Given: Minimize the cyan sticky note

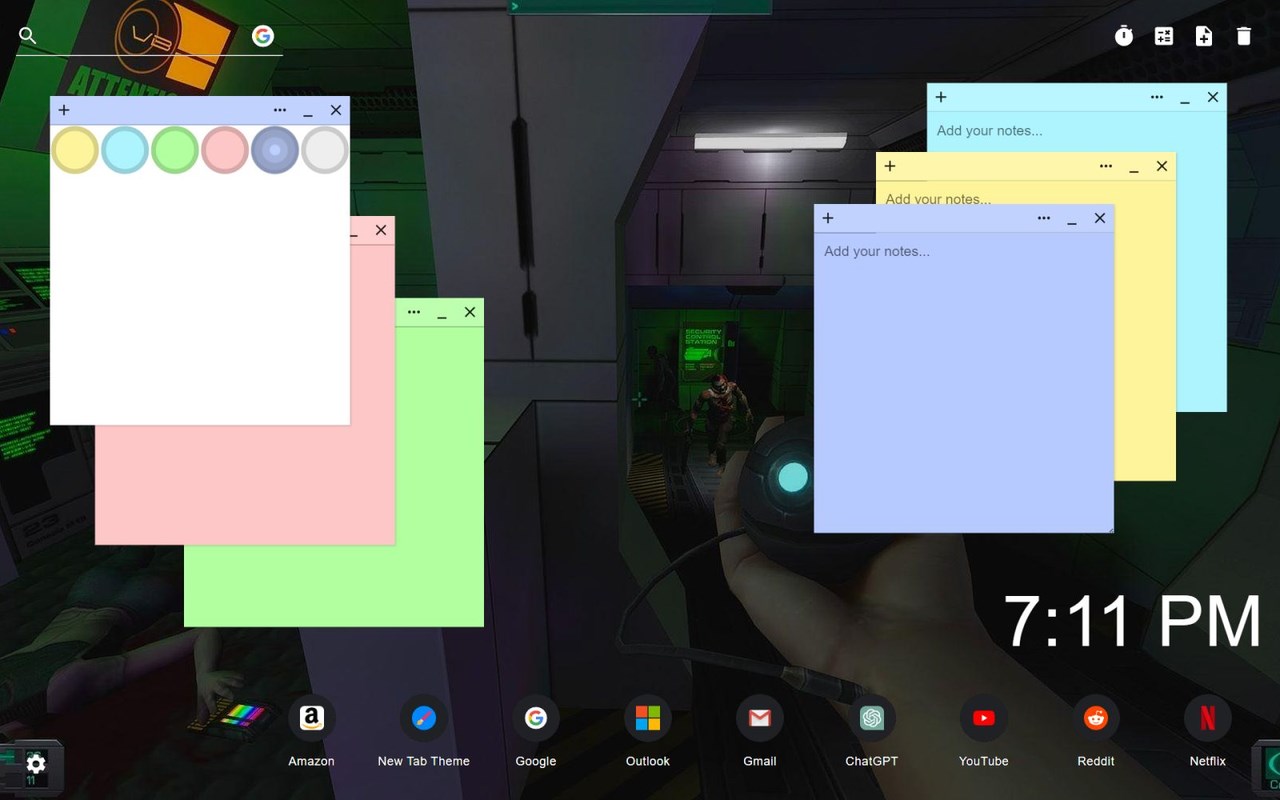Looking at the screenshot, I should tap(1185, 99).
